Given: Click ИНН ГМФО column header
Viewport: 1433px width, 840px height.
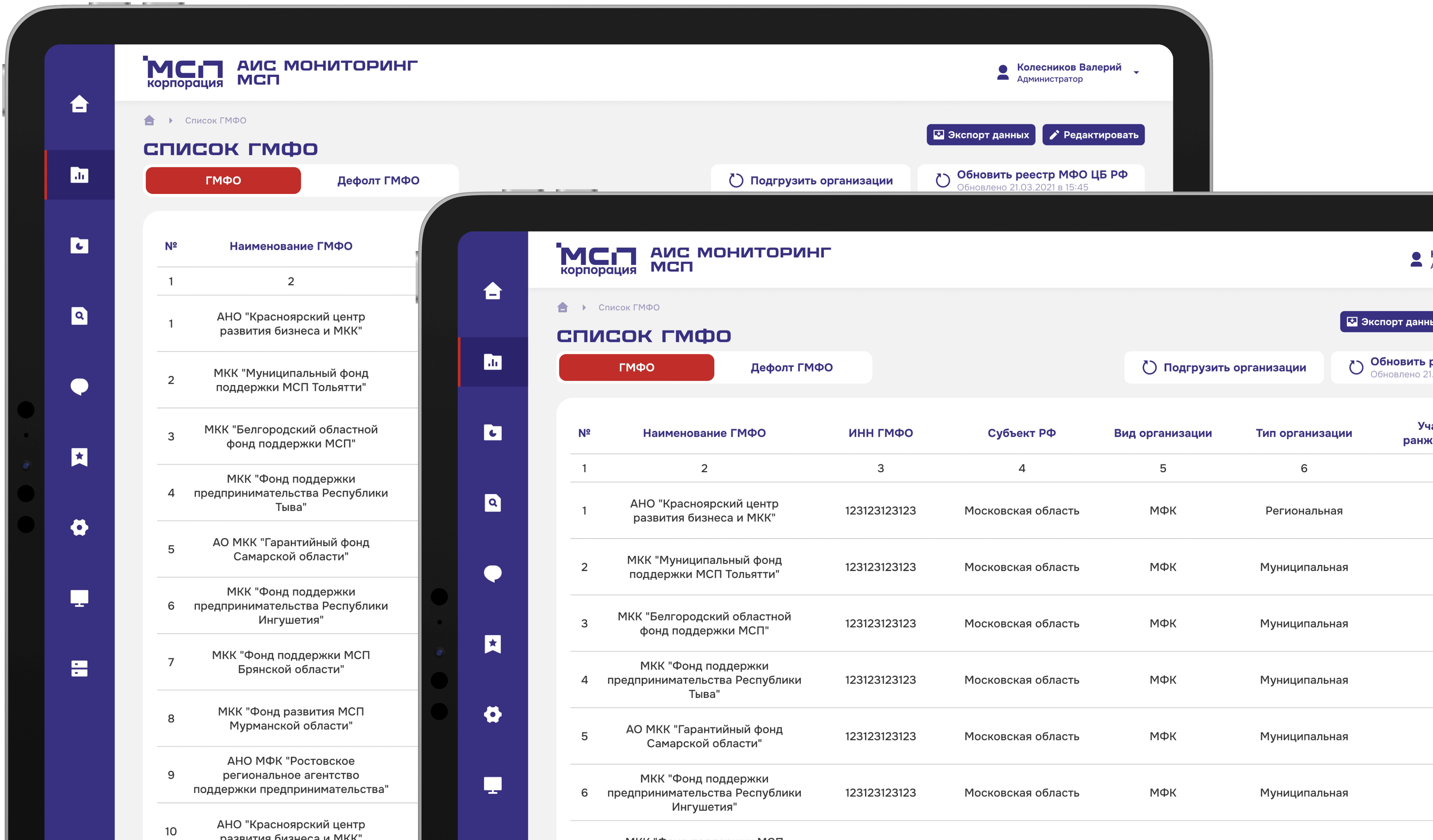Looking at the screenshot, I should point(880,433).
